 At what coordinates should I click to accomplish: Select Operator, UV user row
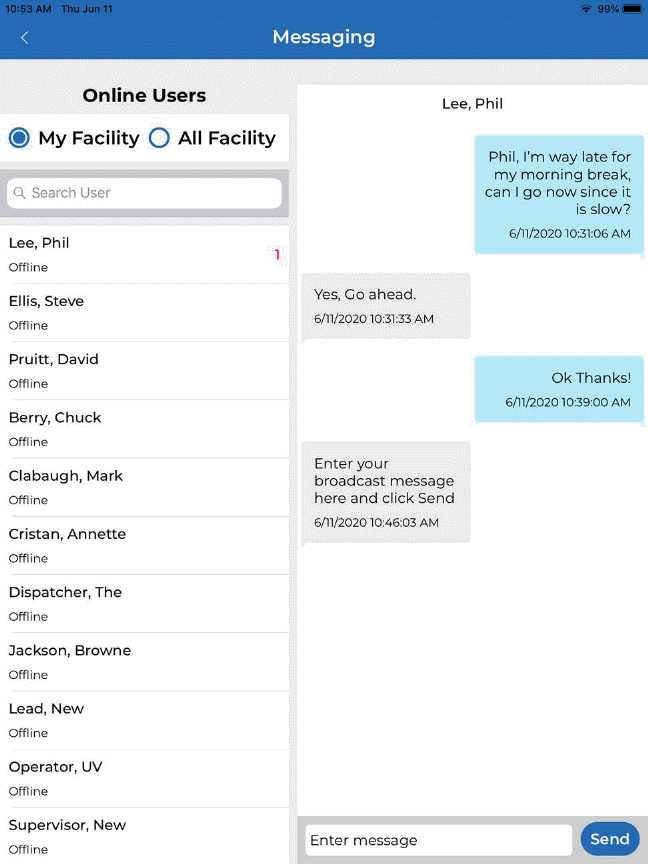144,778
